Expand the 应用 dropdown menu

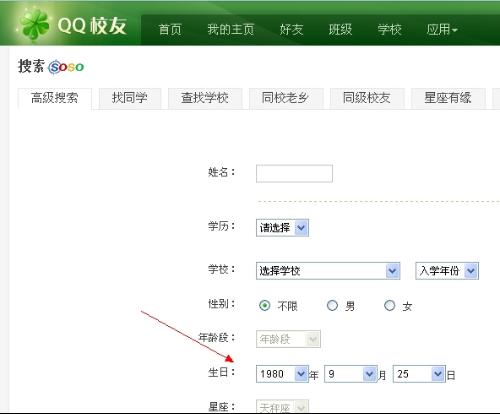[442, 30]
